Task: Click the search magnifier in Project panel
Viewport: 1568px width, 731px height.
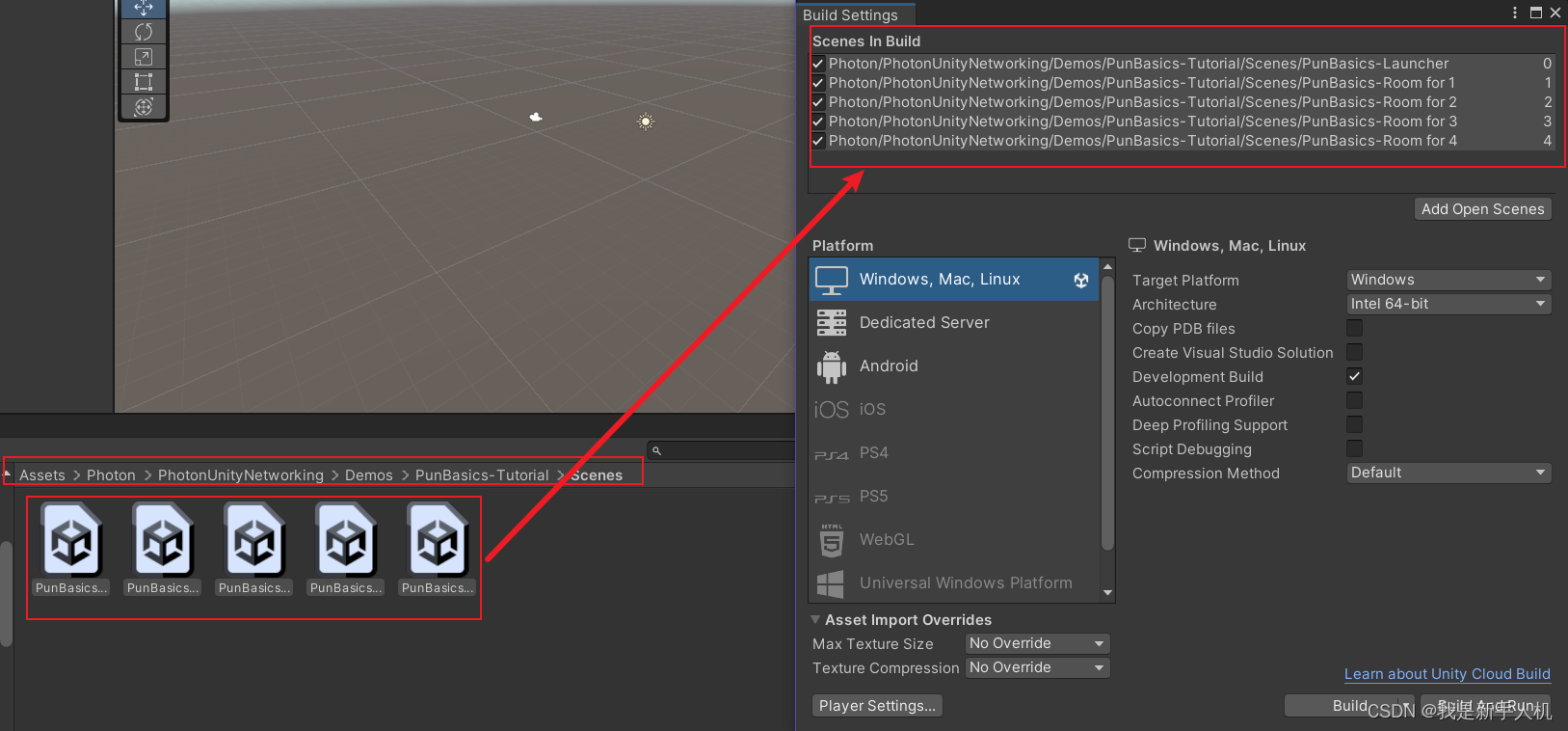Action: pos(657,450)
